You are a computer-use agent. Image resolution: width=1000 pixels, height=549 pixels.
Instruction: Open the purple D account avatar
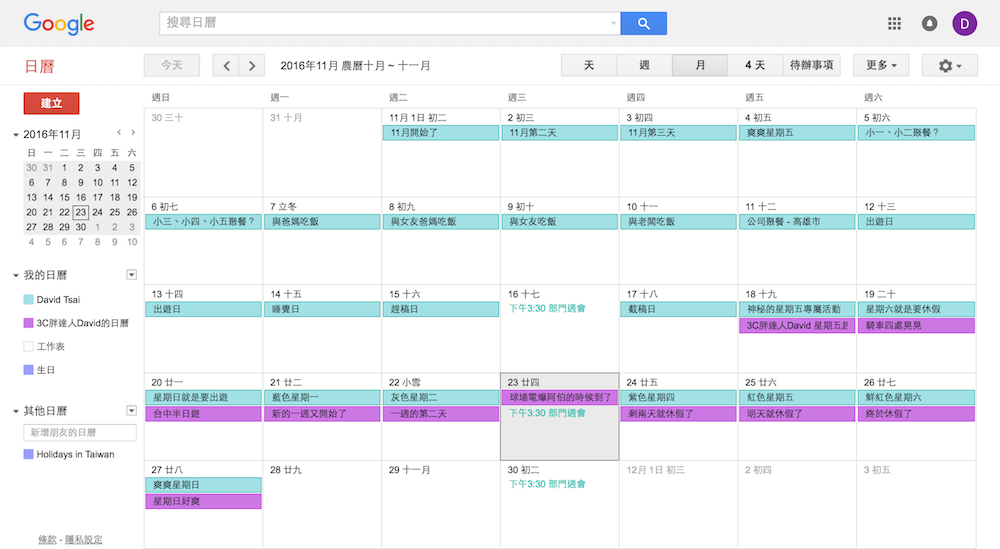pos(965,23)
